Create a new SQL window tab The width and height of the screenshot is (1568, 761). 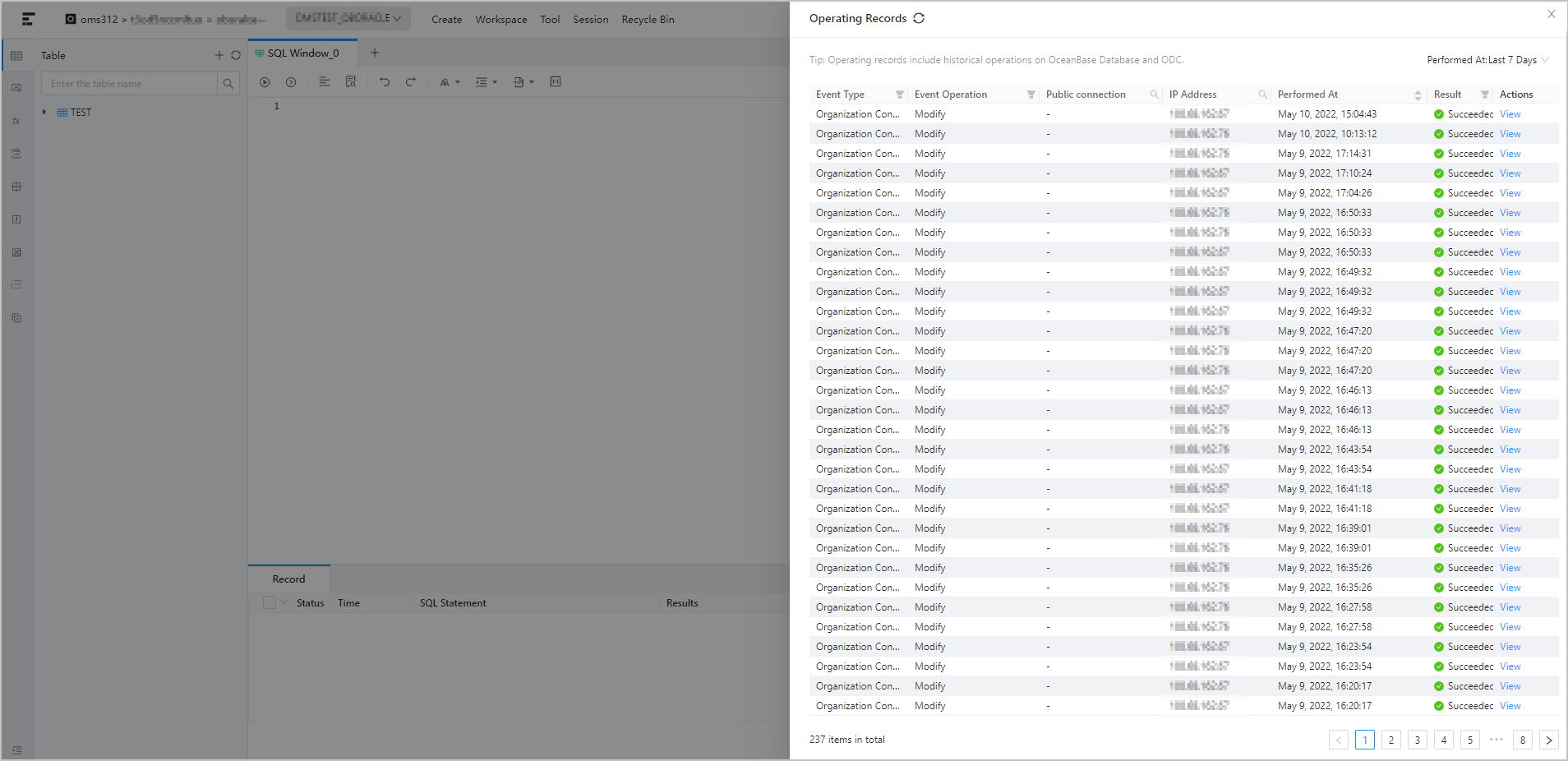375,52
